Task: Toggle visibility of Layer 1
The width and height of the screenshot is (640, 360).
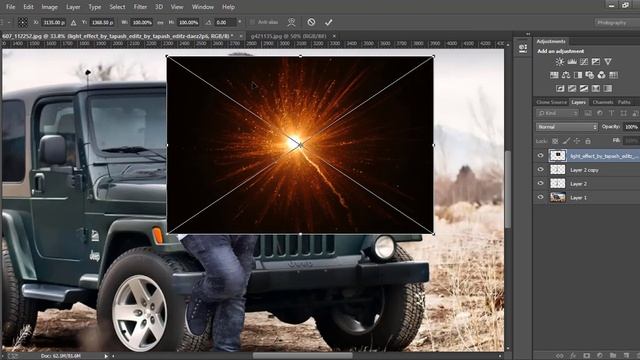Action: (x=540, y=197)
